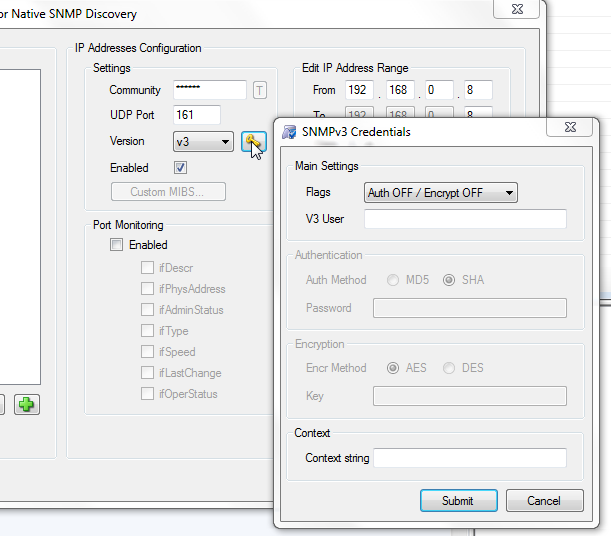The image size is (611, 536).
Task: Enable Port Monitoring checkbox
Action: coord(116,245)
